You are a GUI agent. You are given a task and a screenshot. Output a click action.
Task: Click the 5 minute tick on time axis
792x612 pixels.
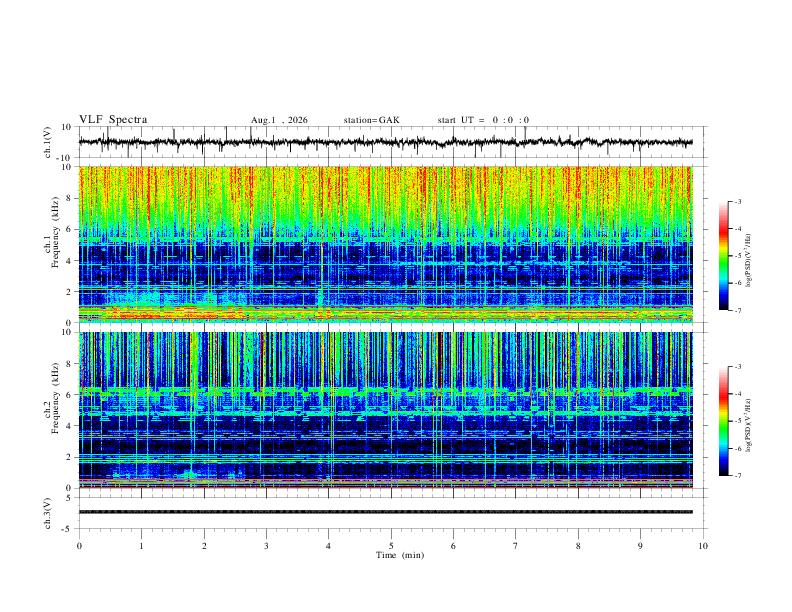point(391,546)
